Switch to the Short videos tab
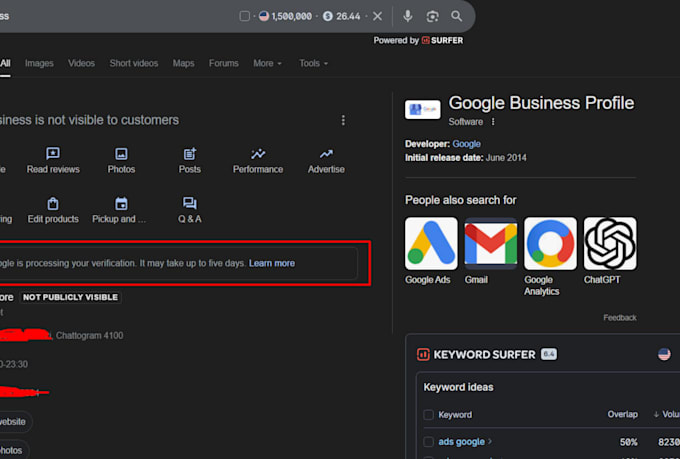 pos(134,63)
